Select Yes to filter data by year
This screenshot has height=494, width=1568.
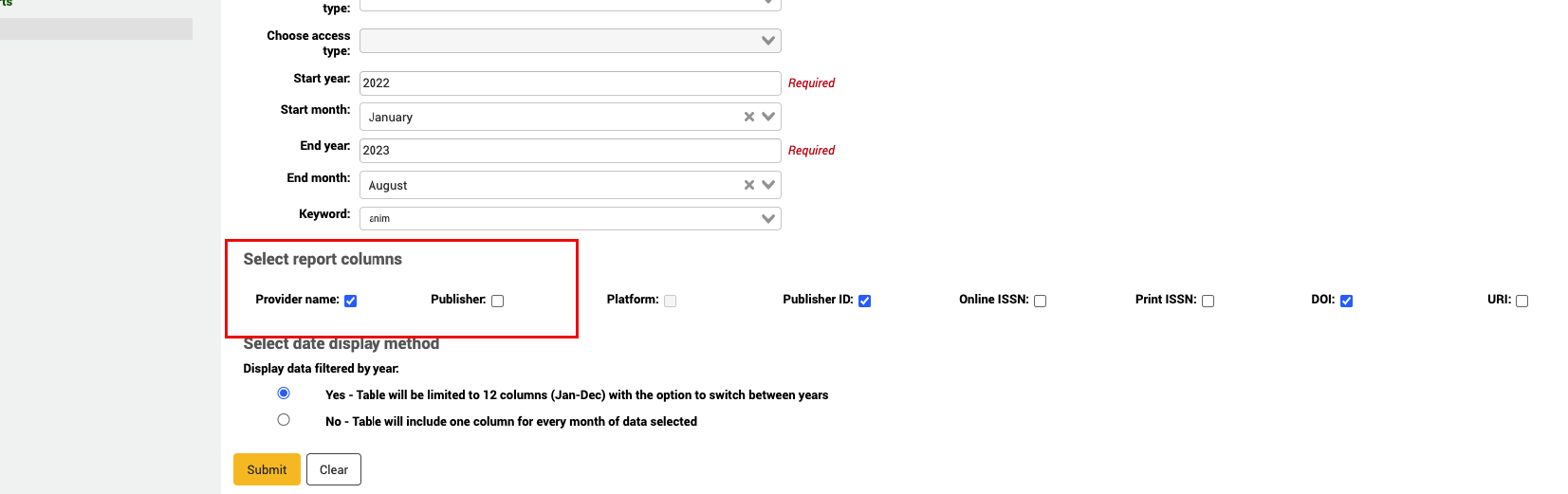284,393
